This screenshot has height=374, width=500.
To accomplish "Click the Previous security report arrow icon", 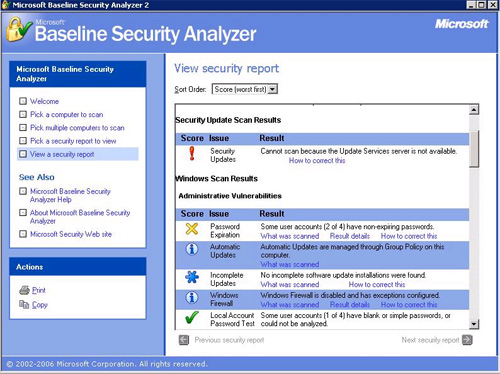I will (184, 340).
